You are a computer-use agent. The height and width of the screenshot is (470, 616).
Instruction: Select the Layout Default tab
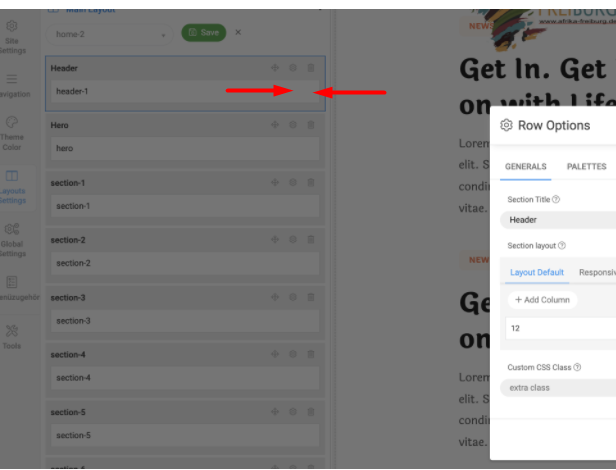tap(537, 272)
